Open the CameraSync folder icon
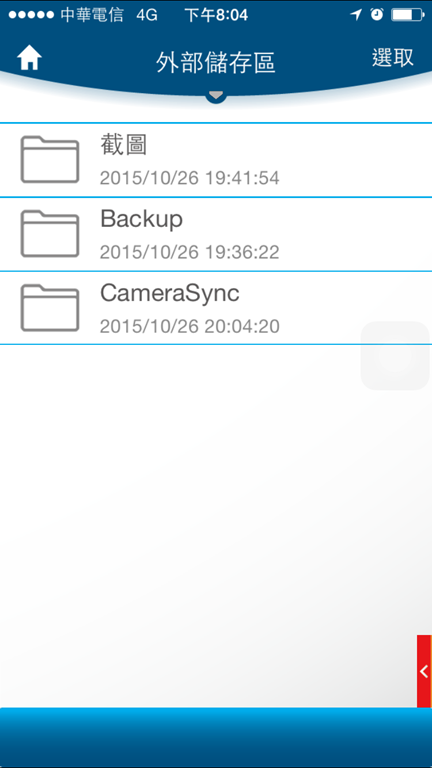Screen dimensions: 432x768 coord(49,308)
